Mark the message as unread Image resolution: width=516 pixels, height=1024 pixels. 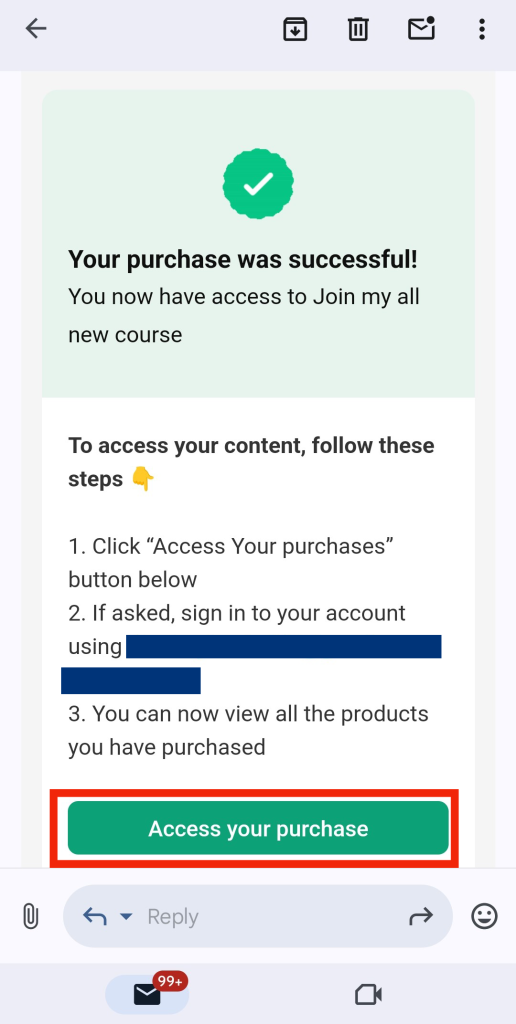coord(421,29)
